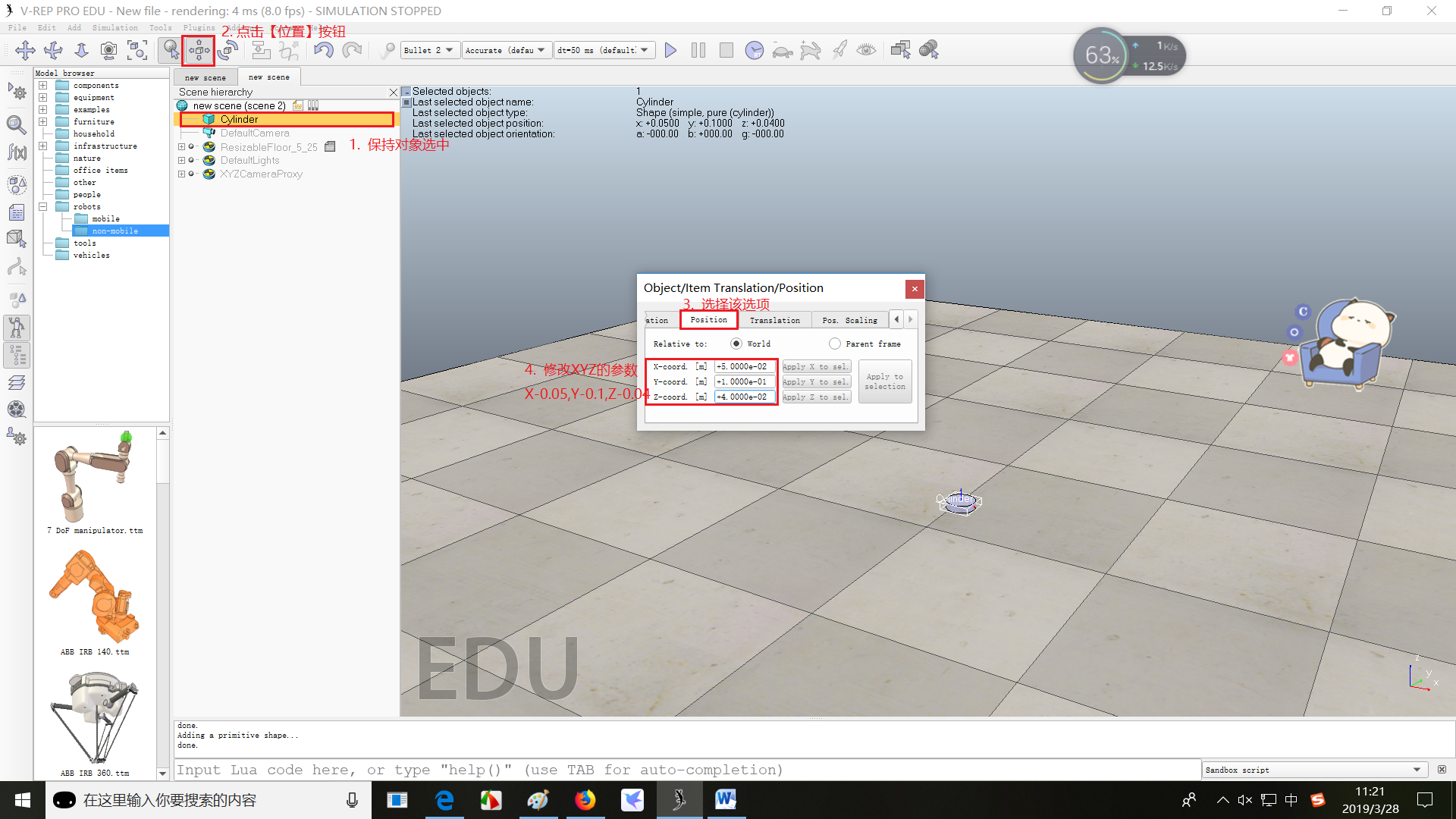
Task: Click the undo arrow icon
Action: [x=324, y=51]
